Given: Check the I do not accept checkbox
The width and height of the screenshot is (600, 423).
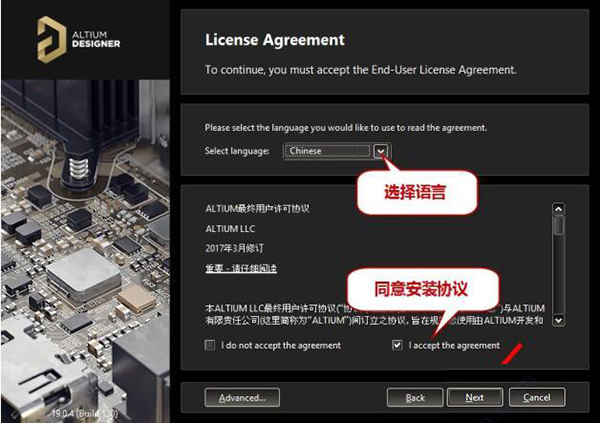Looking at the screenshot, I should 210,345.
